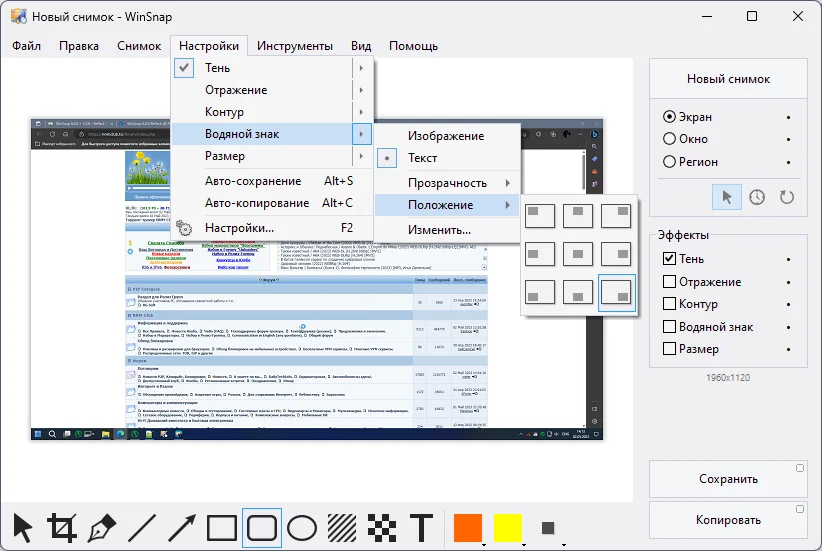This screenshot has height=551, width=822.
Task: Enable the Водяной знак effect checkbox
Action: 669,327
